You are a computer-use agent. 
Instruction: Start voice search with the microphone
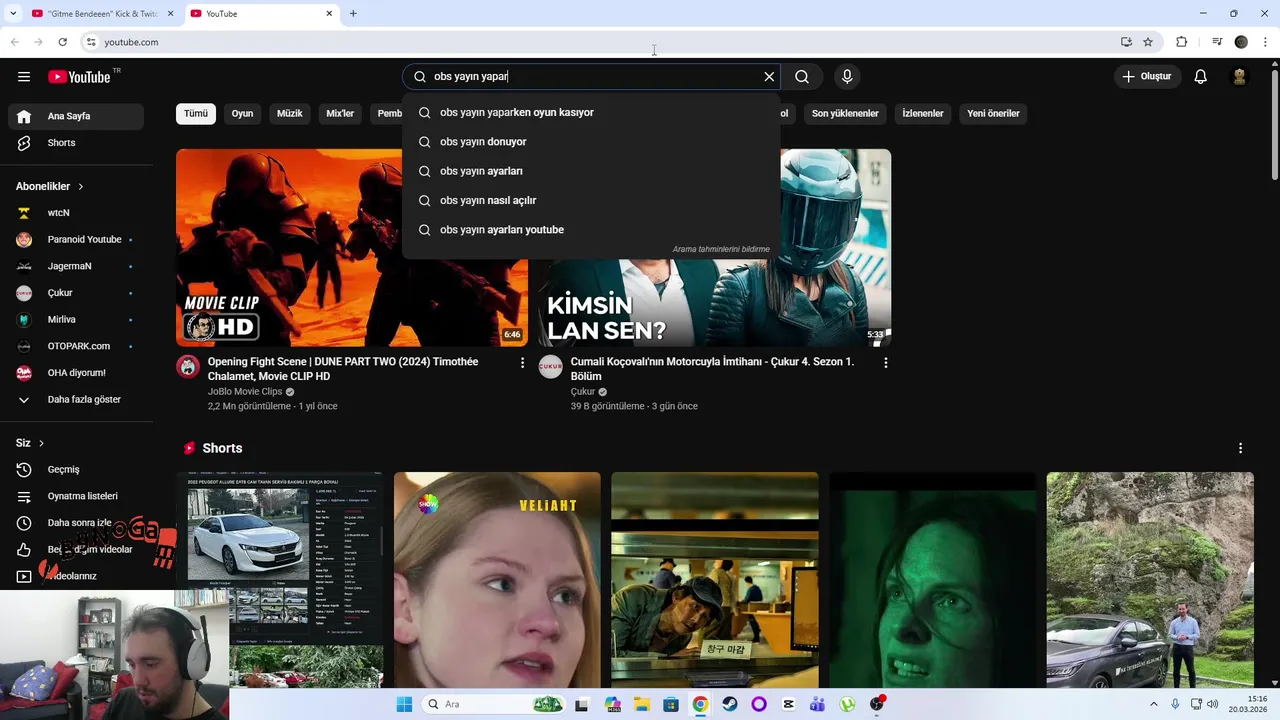coord(847,77)
